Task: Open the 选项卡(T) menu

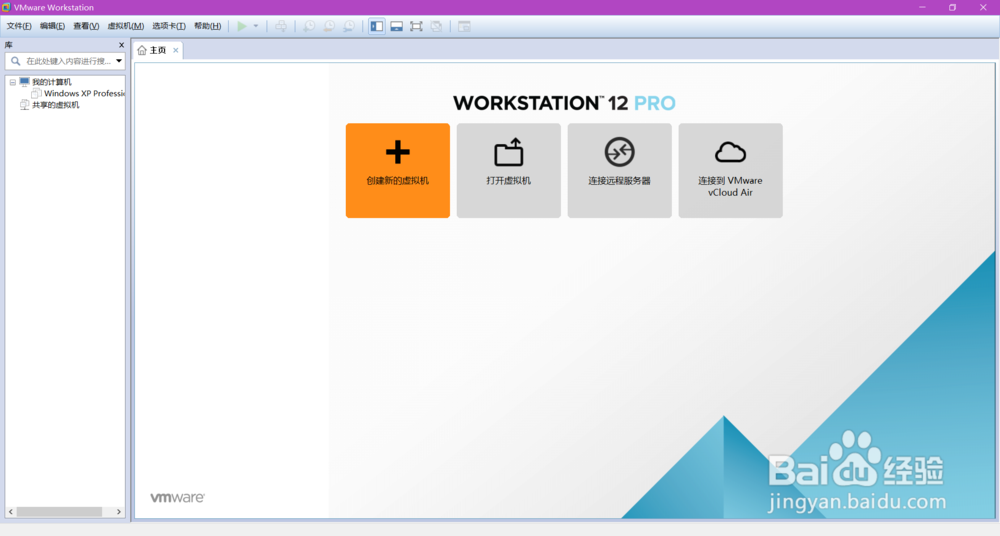Action: click(169, 26)
